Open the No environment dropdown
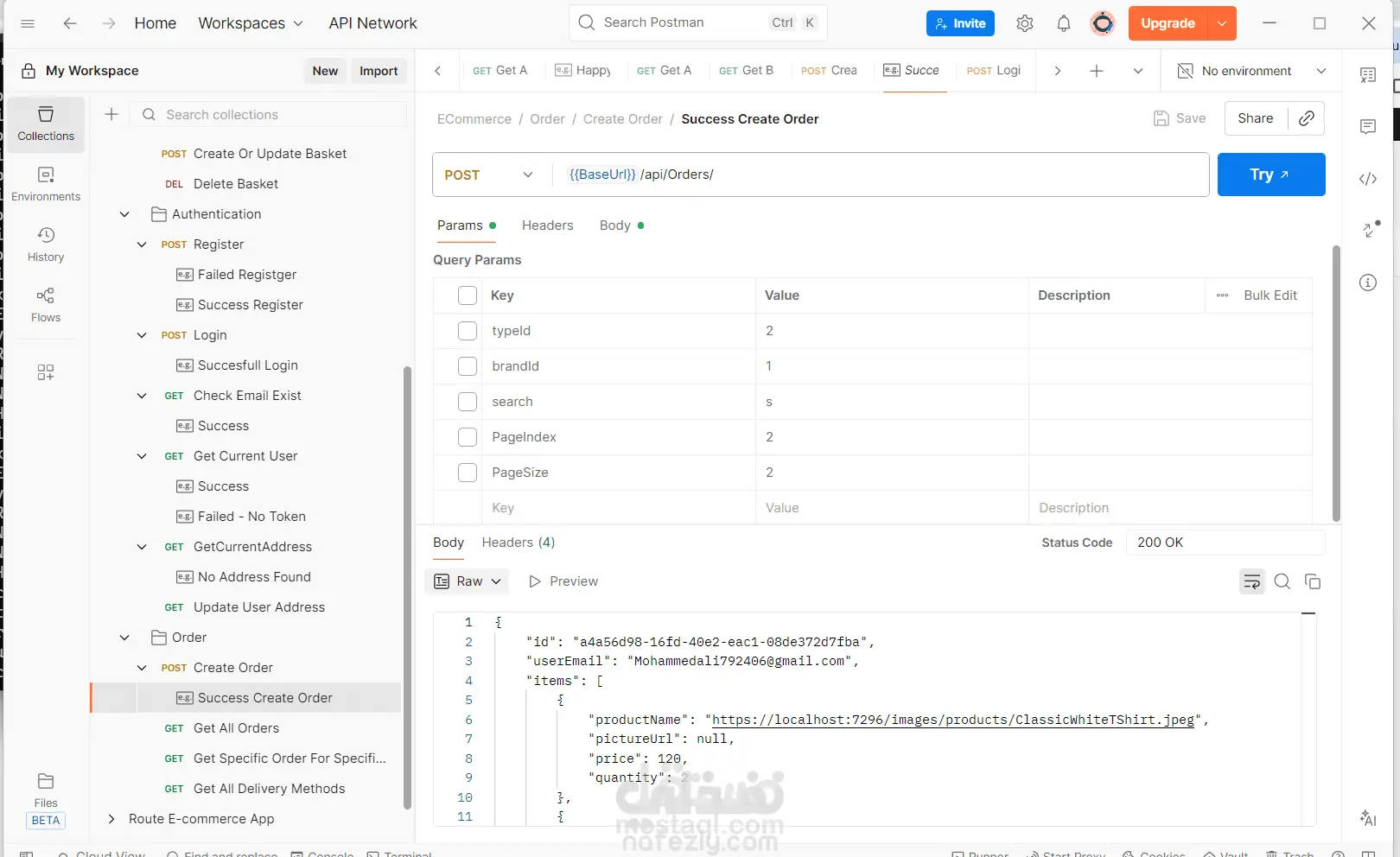 (1251, 71)
